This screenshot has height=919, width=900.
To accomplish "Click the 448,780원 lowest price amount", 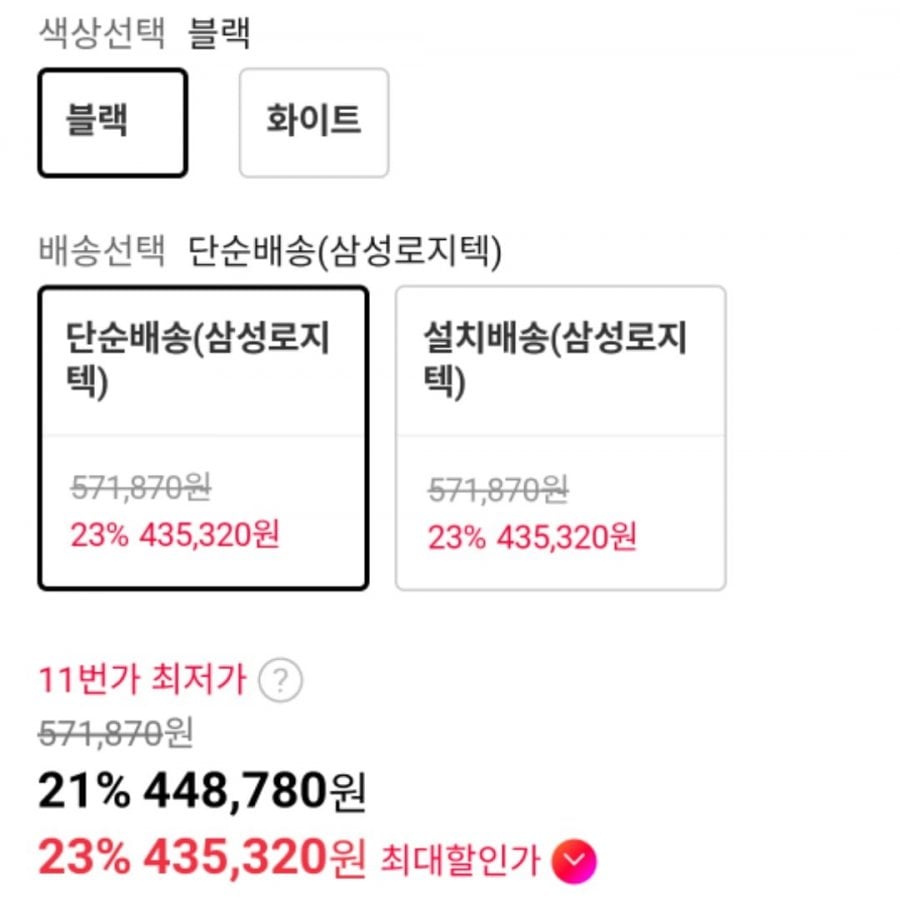I will point(254,793).
